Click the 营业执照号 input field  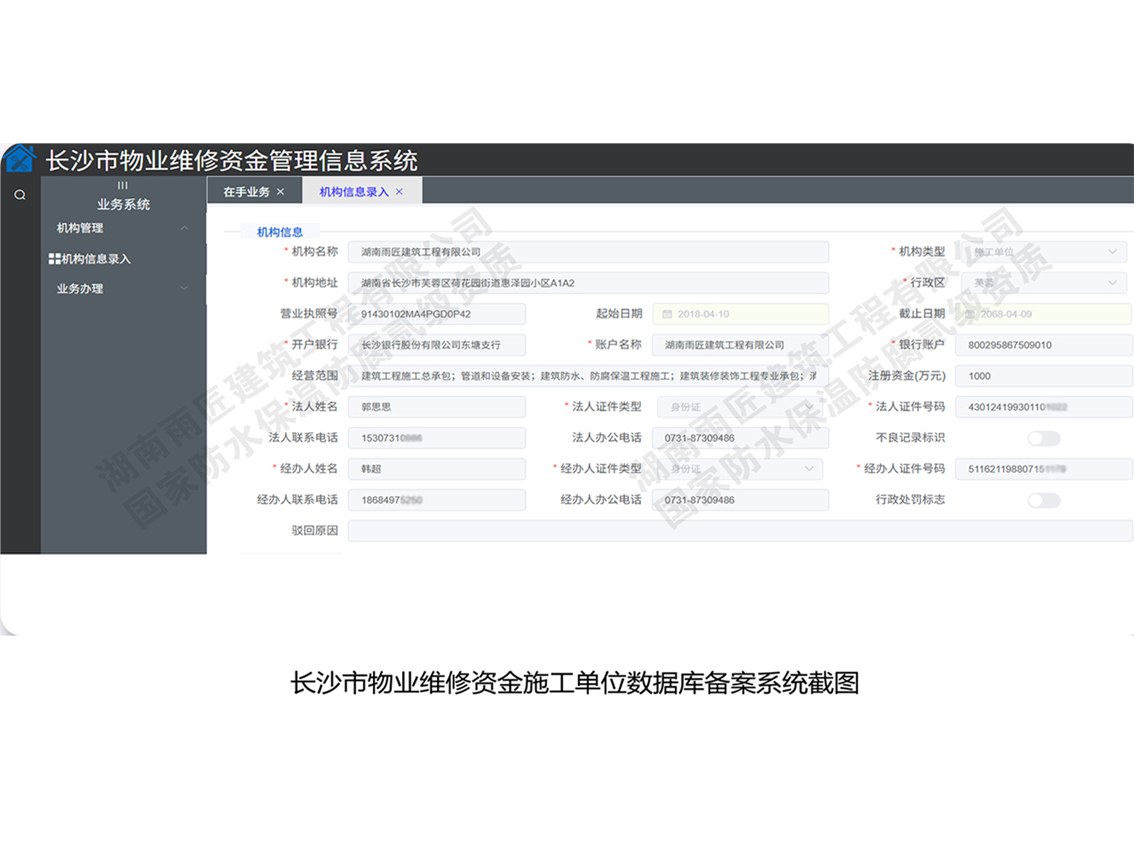point(437,314)
